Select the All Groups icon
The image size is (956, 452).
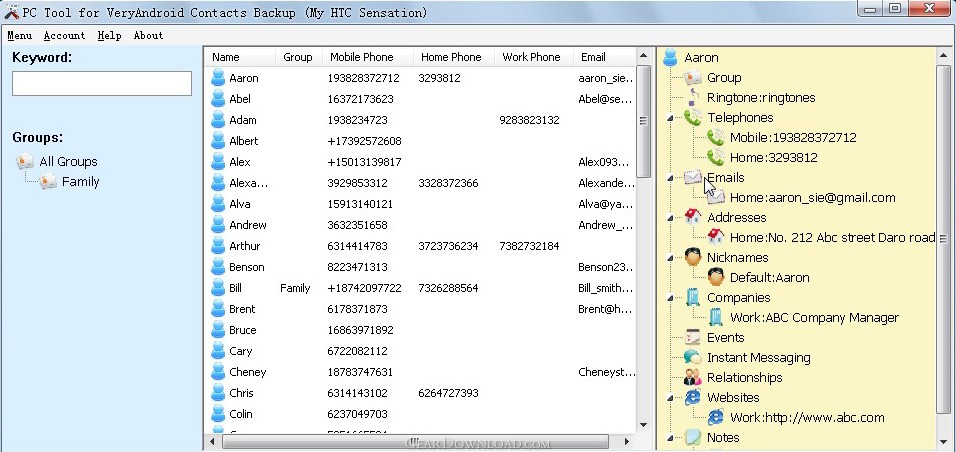click(25, 161)
